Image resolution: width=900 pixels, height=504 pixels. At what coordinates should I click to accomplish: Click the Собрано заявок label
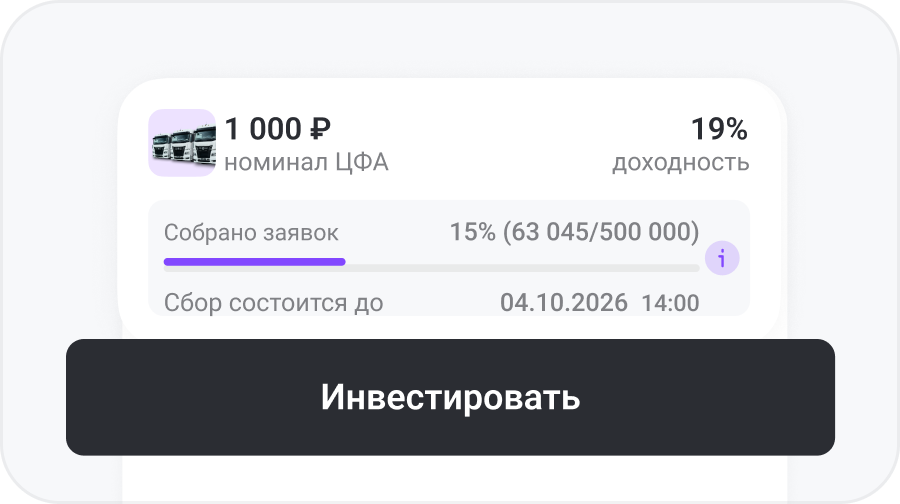pyautogui.click(x=251, y=233)
